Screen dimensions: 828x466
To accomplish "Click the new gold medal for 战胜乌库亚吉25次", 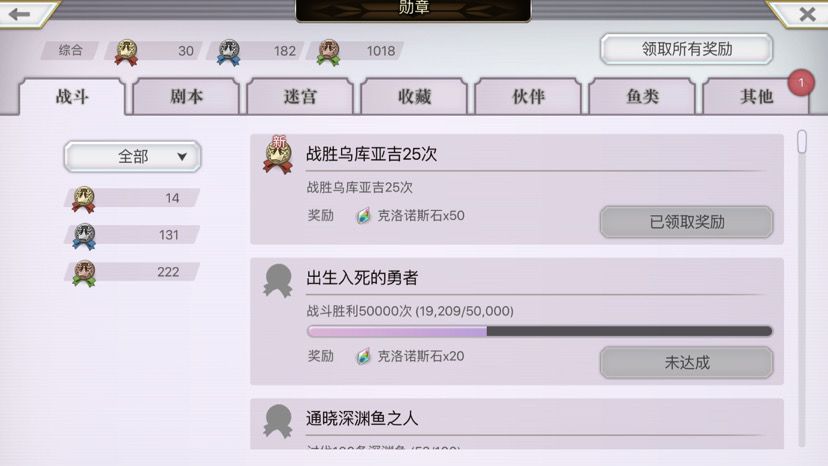I will pyautogui.click(x=278, y=154).
